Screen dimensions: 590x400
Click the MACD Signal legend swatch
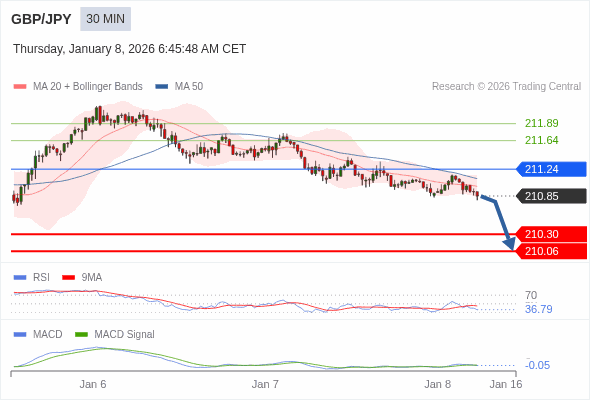pos(81,335)
